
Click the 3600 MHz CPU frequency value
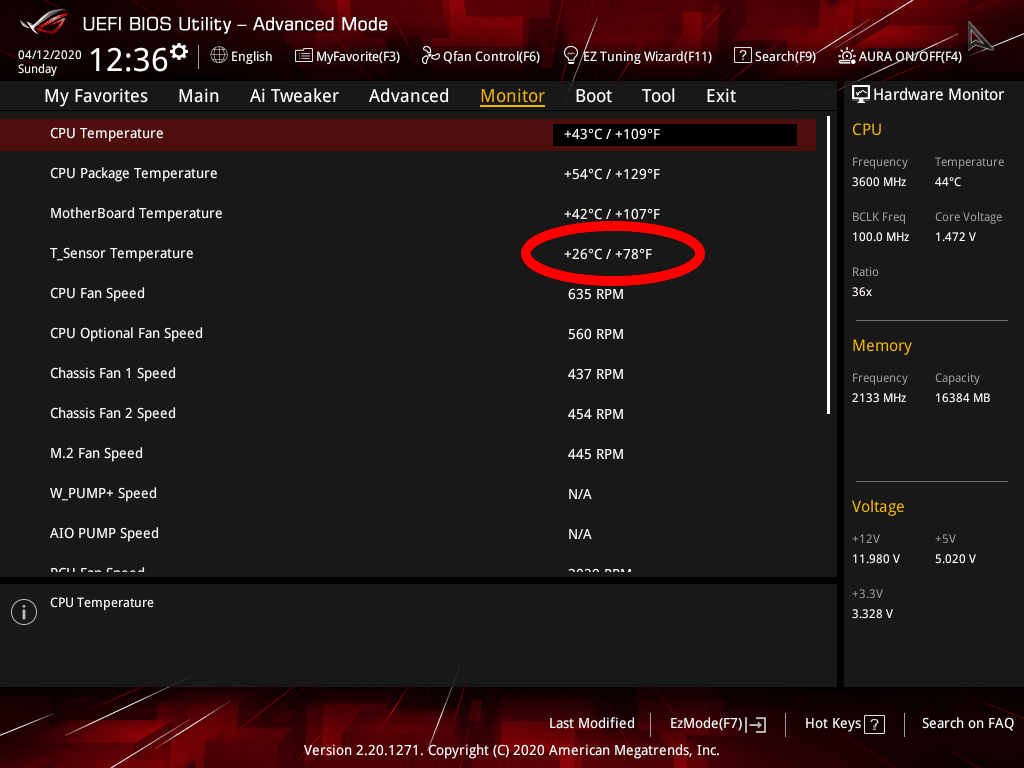(x=879, y=182)
